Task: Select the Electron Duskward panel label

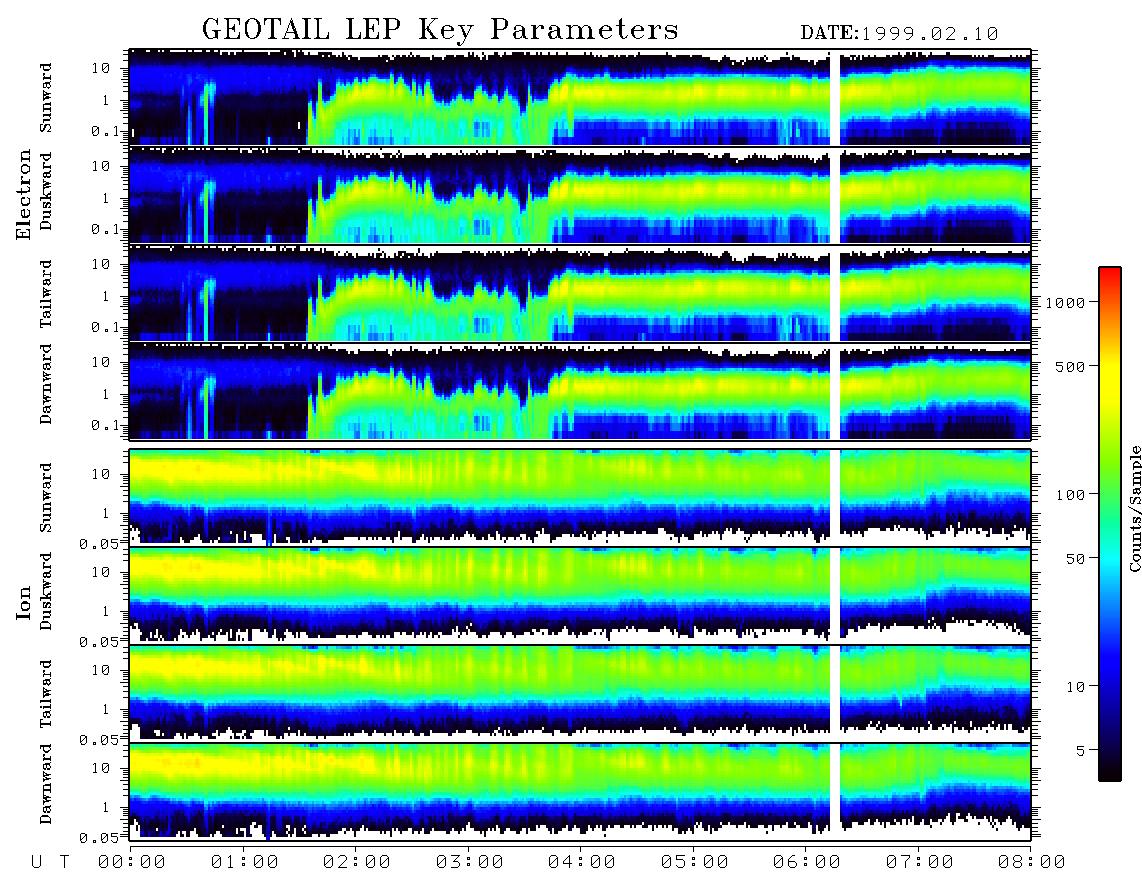Action: (x=46, y=192)
